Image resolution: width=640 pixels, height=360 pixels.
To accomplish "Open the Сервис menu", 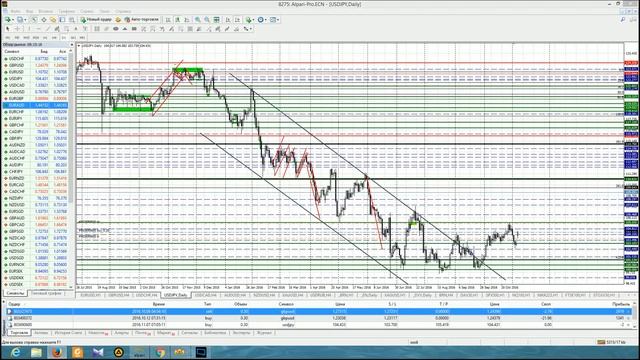I will coord(87,11).
